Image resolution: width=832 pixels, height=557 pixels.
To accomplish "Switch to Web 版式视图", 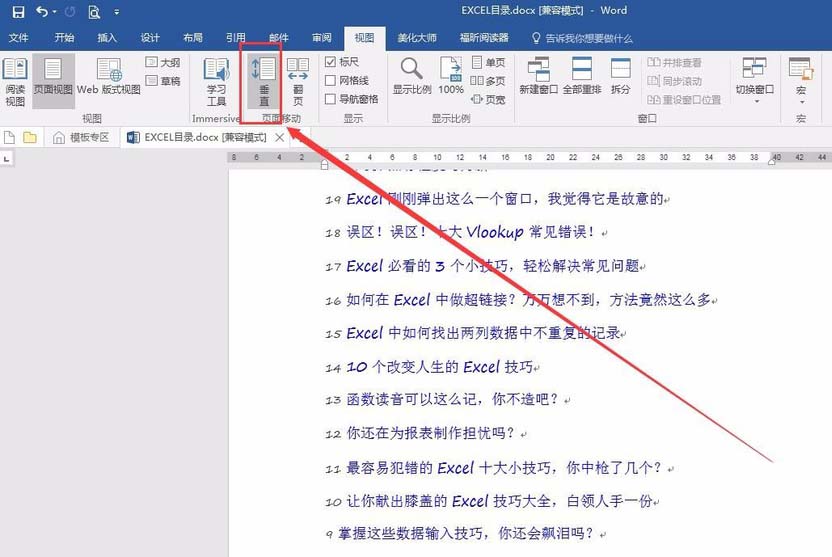I will (x=109, y=77).
